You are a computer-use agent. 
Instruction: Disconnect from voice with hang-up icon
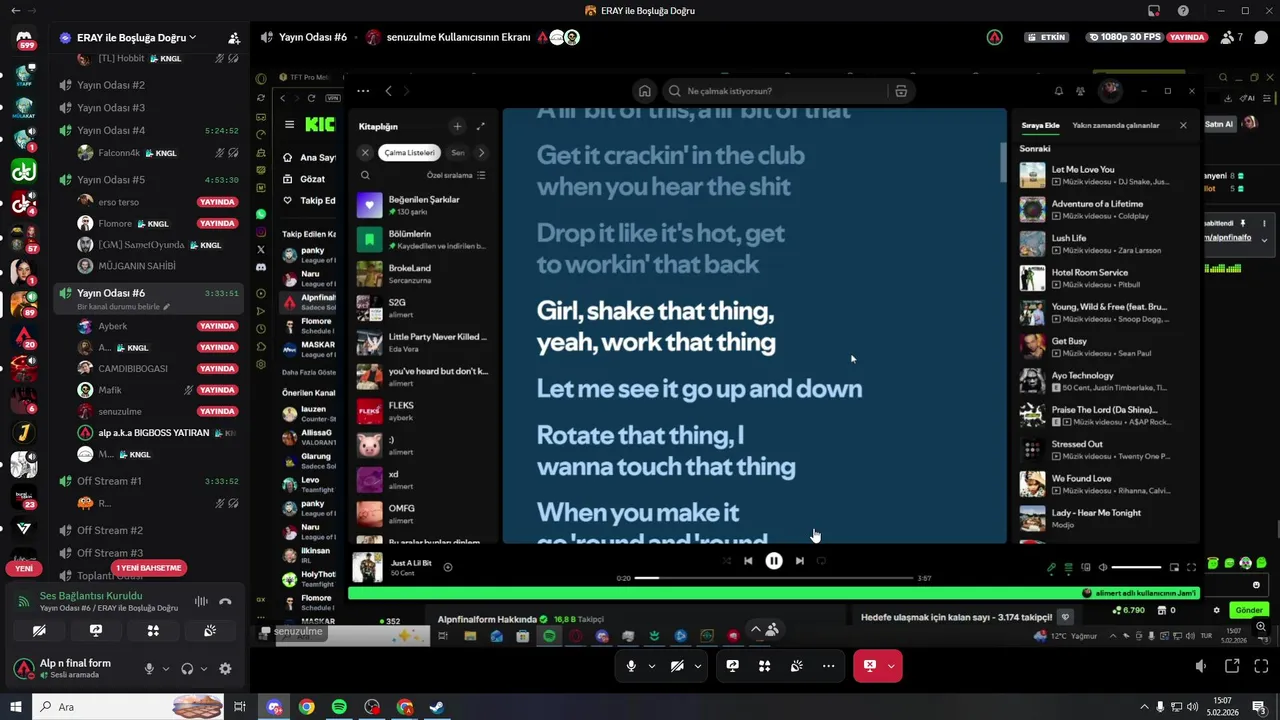pyautogui.click(x=225, y=601)
